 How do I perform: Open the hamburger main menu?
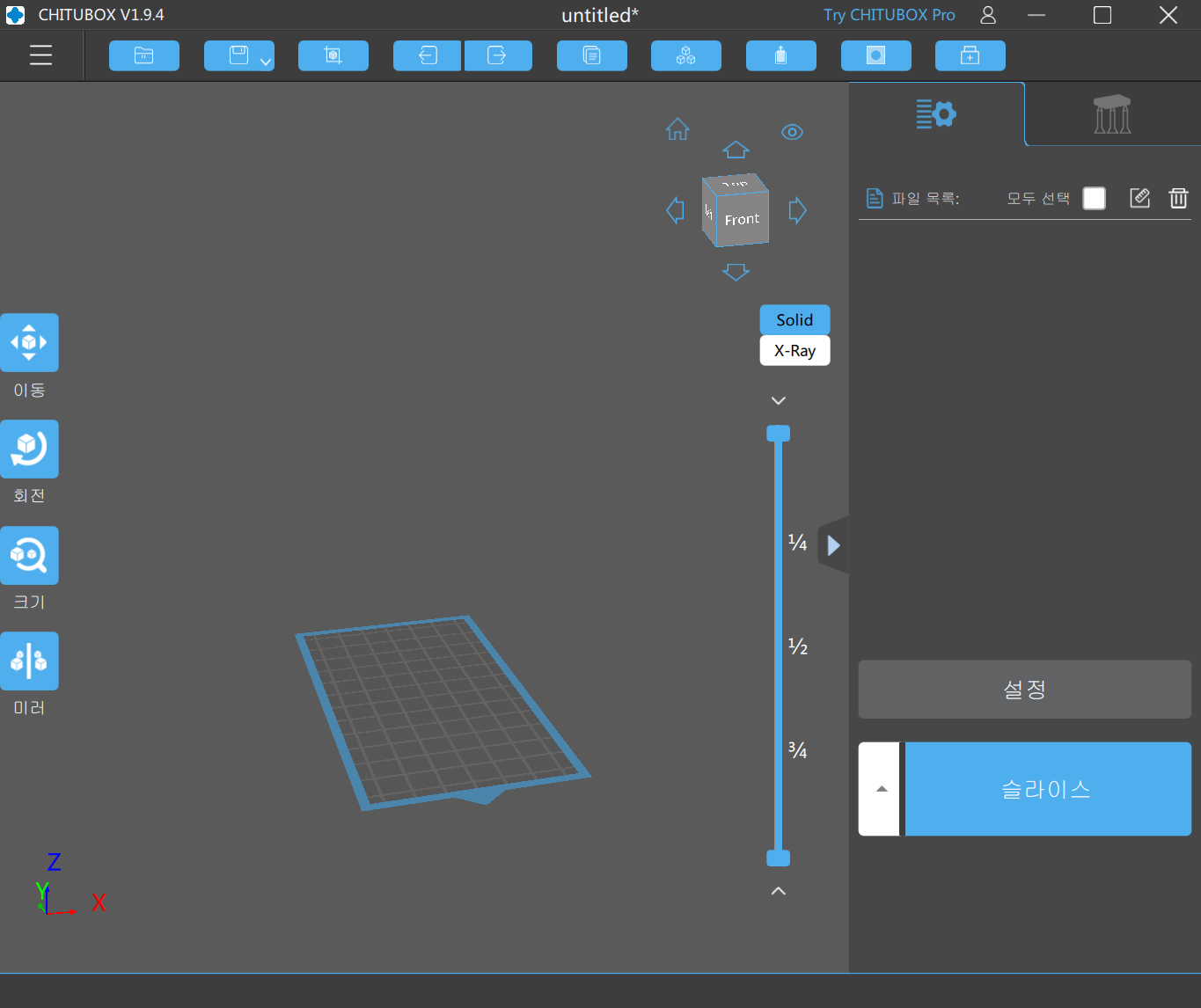(40, 55)
